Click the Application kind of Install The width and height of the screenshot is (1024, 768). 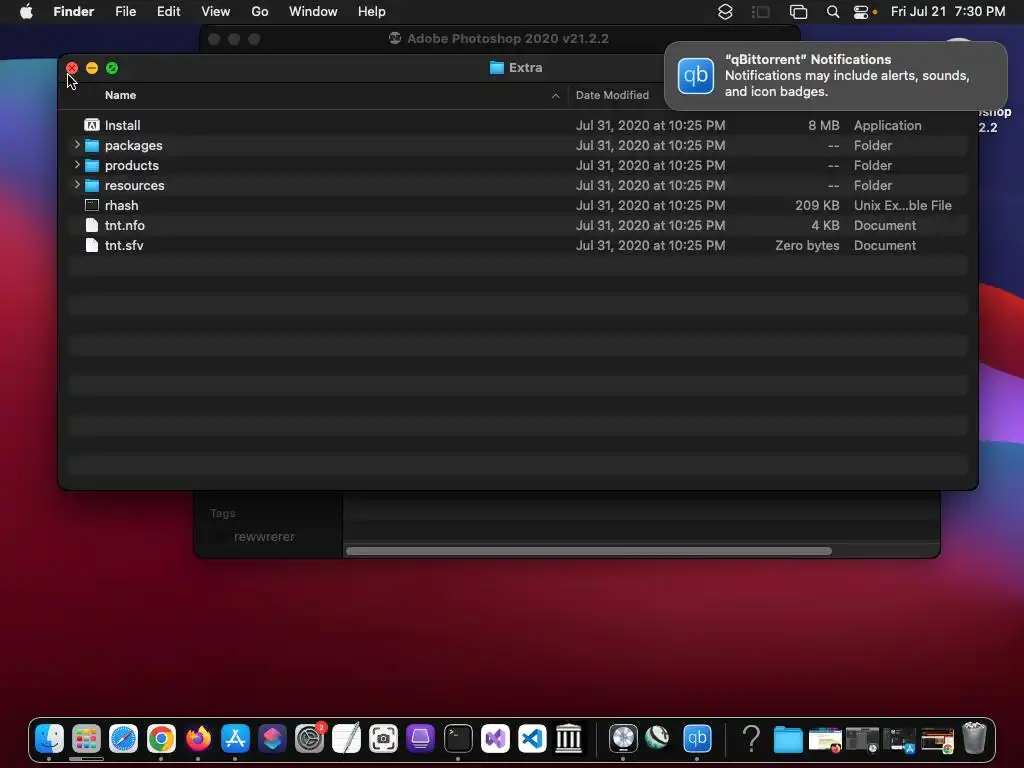888,125
